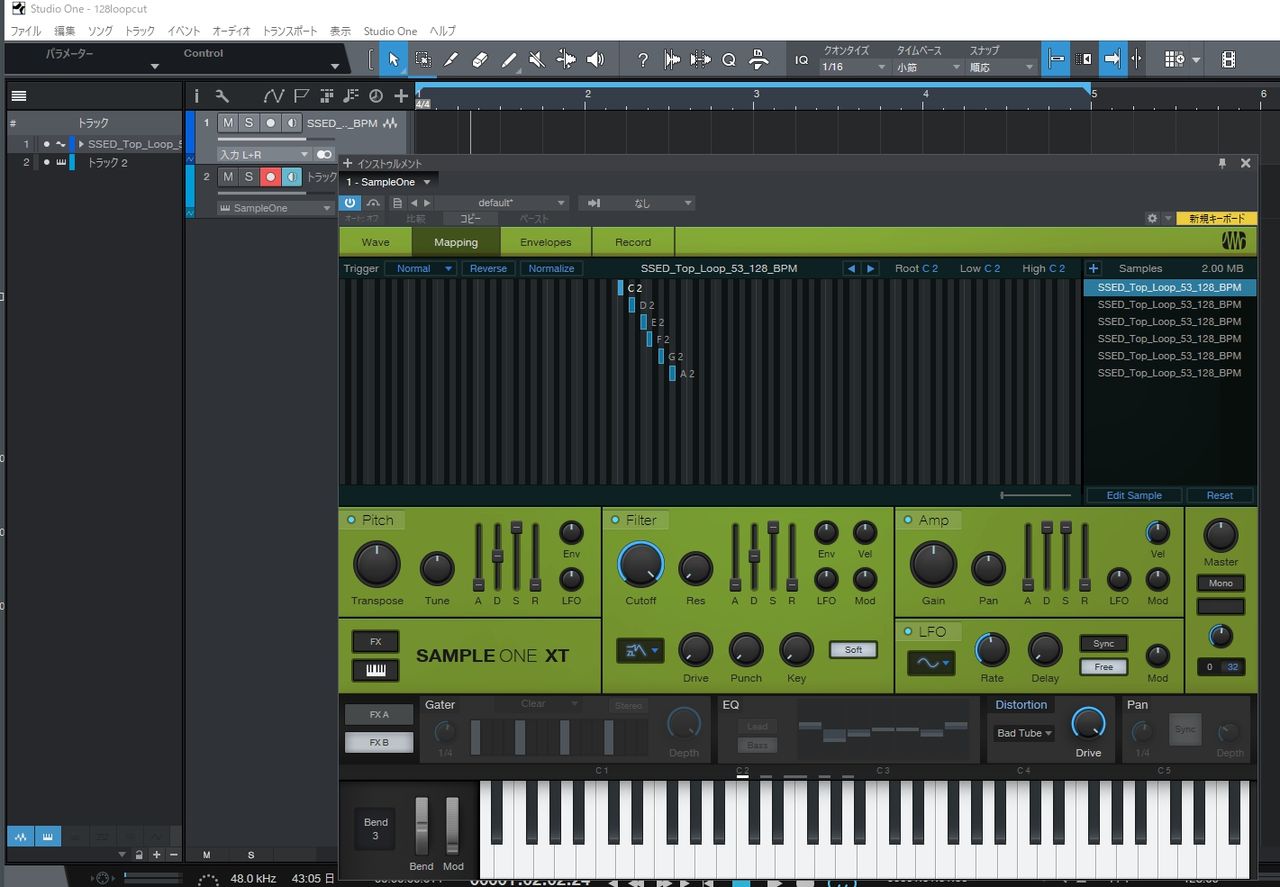Click the Normalize button
Image resolution: width=1280 pixels, height=887 pixels.
tap(552, 268)
